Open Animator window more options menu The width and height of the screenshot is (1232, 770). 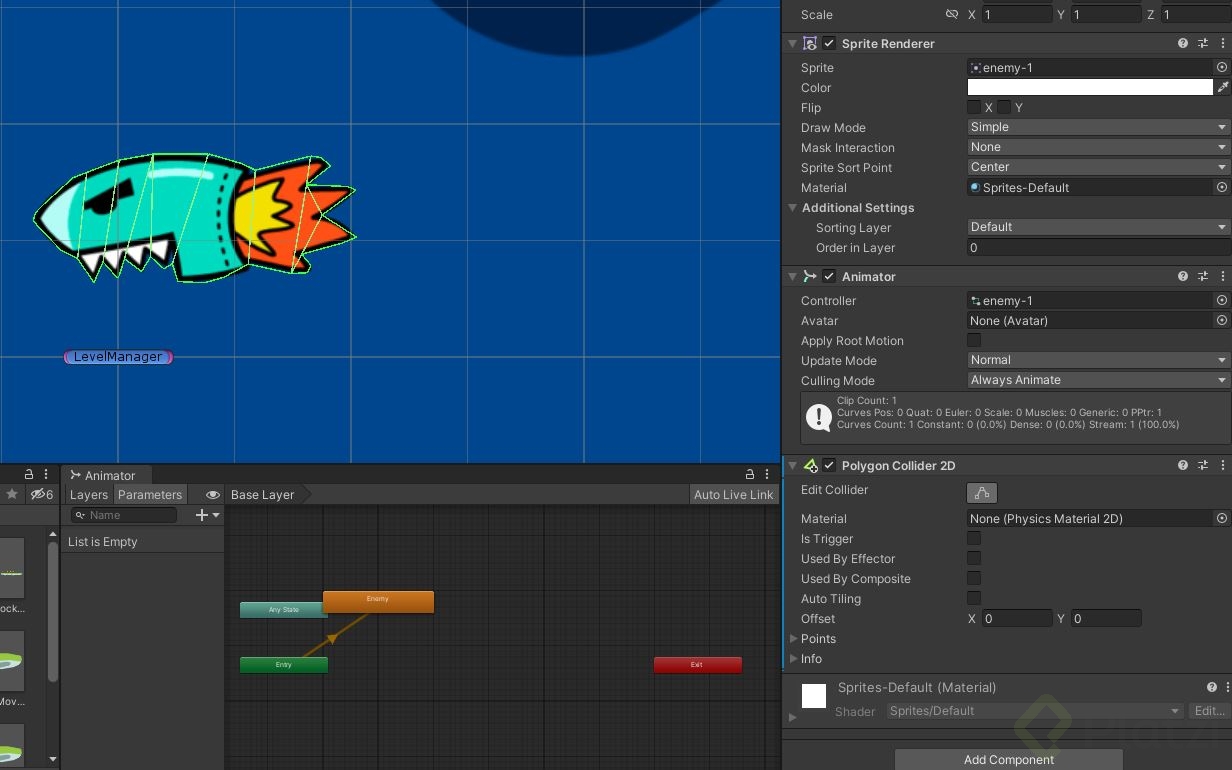[768, 474]
